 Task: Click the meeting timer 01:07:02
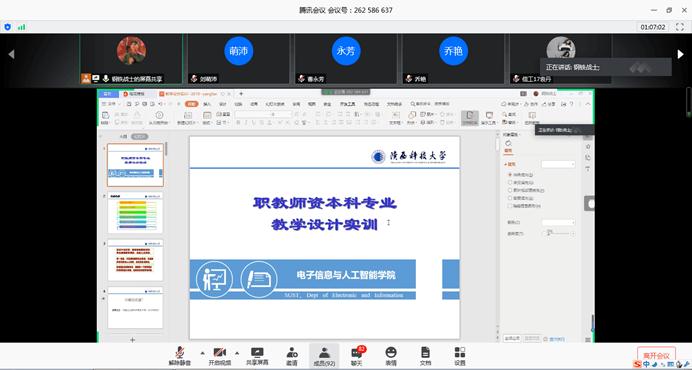[653, 27]
